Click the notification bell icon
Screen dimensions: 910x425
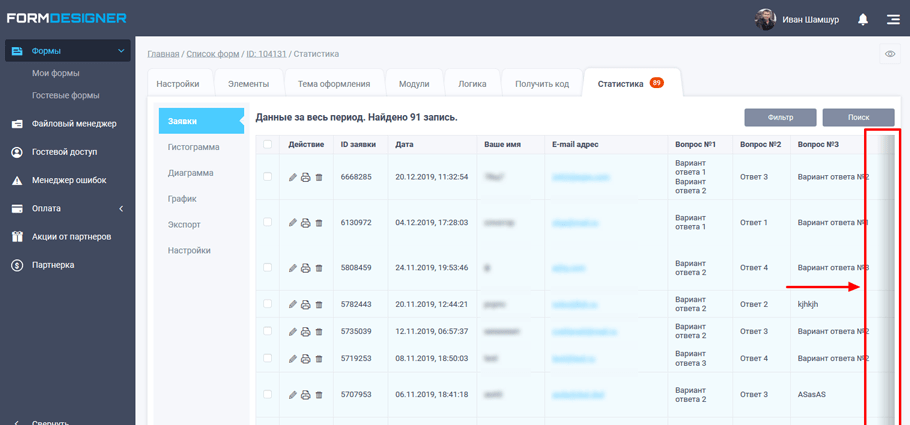coord(863,19)
